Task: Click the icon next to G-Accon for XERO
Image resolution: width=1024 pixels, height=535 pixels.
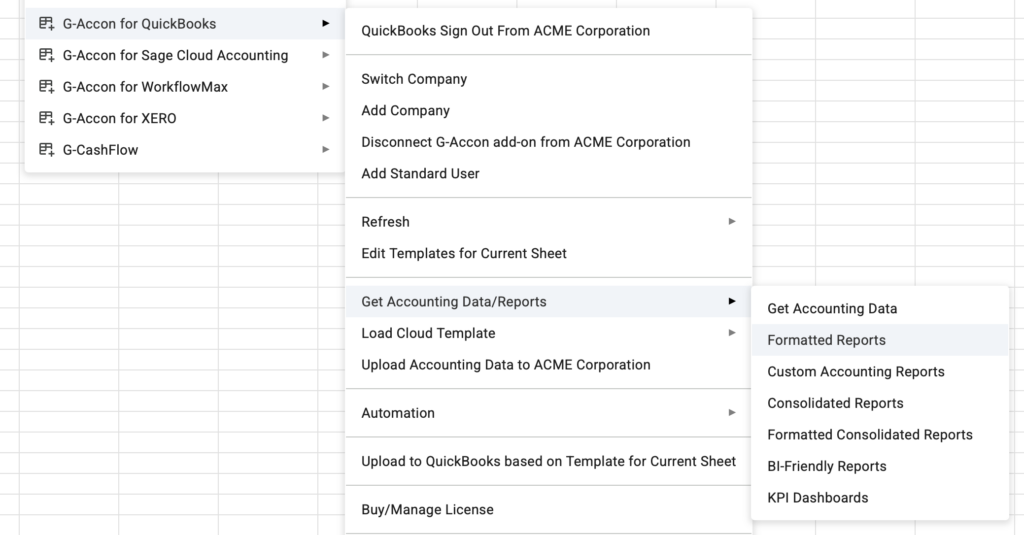Action: point(46,118)
